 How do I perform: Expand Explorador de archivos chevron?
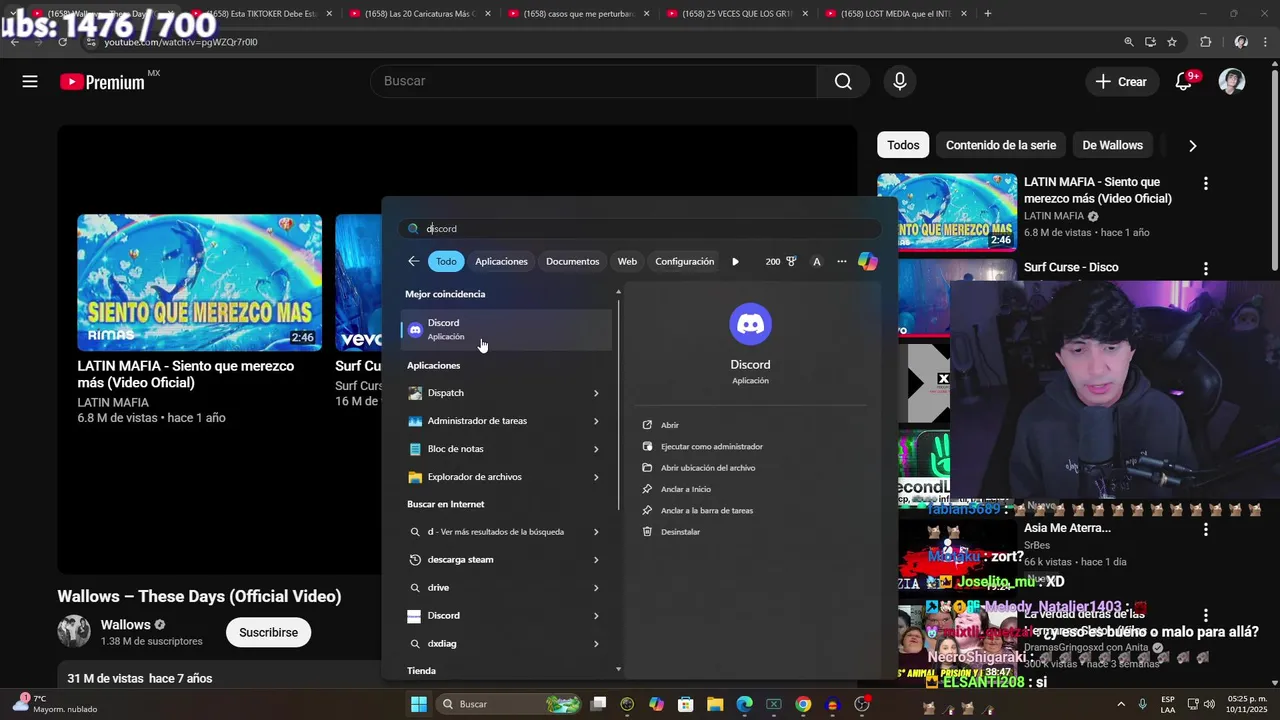(596, 477)
